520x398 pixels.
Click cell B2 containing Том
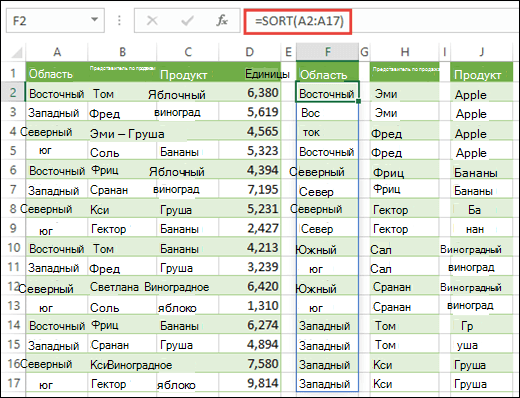point(122,92)
